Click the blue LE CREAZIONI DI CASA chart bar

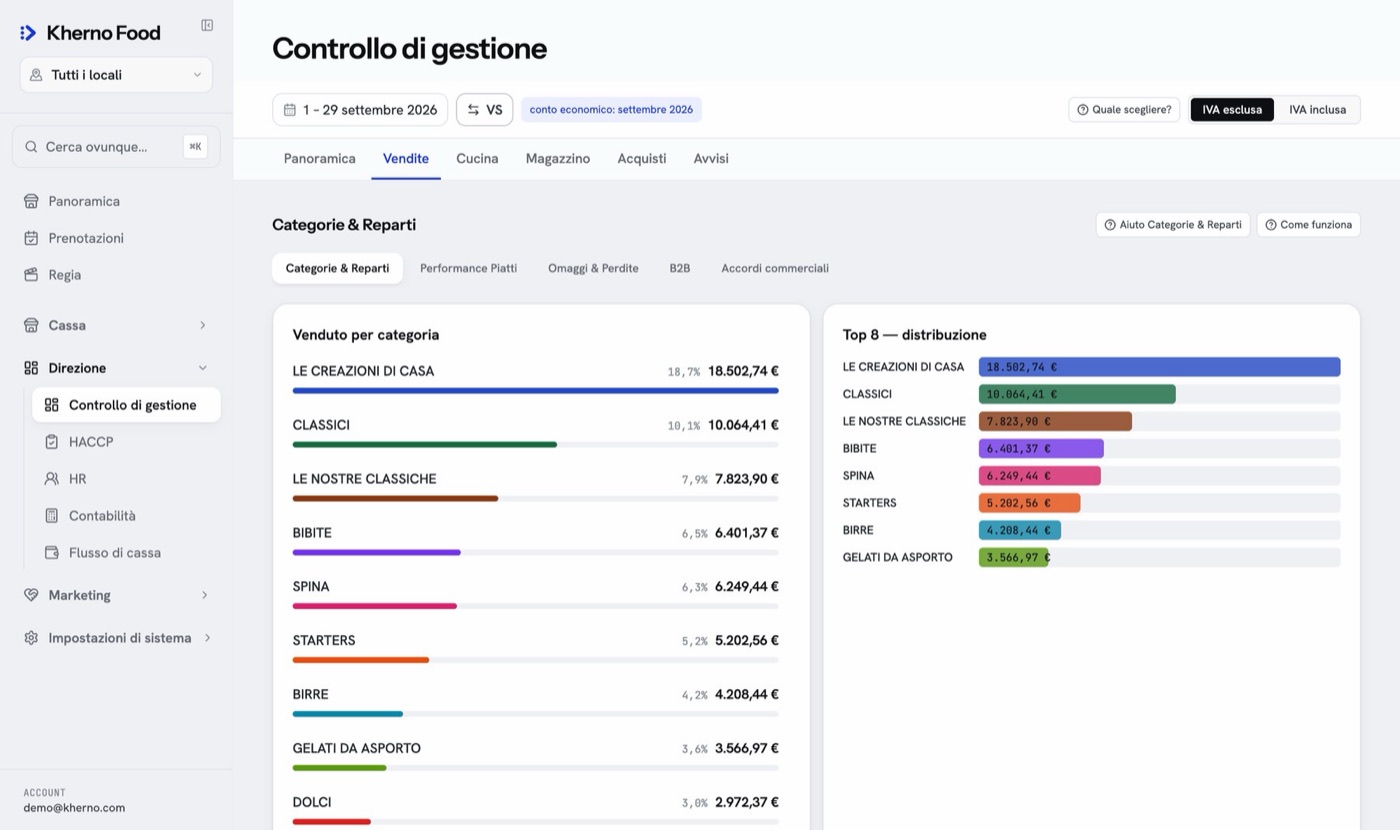pos(1159,367)
